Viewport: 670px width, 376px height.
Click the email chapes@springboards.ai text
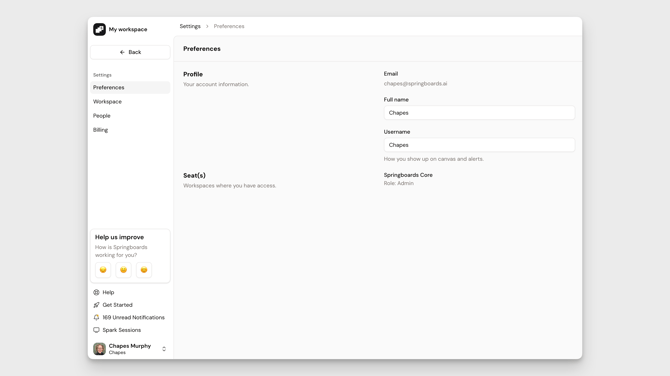click(x=415, y=84)
